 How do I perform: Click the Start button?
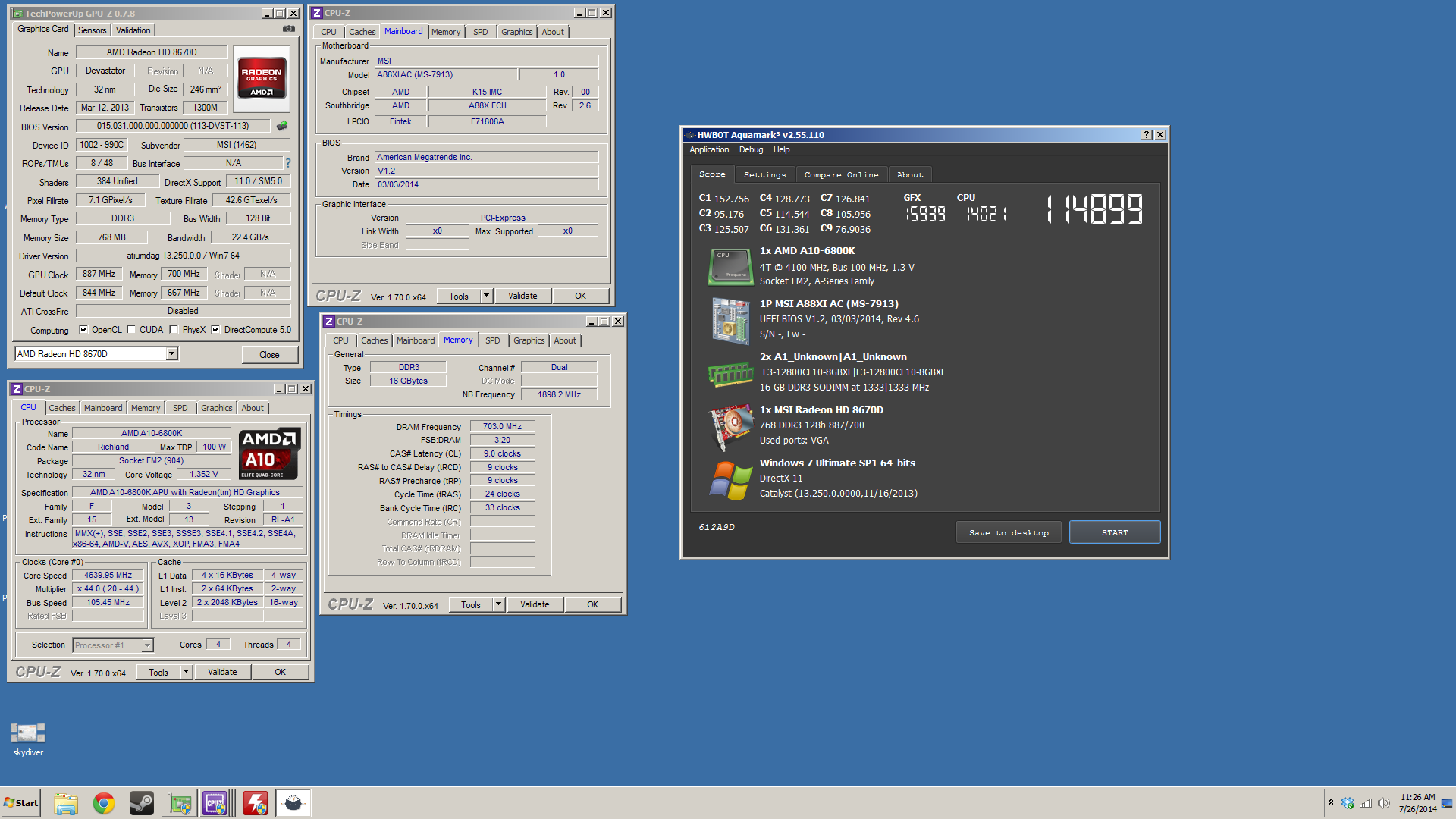21,803
